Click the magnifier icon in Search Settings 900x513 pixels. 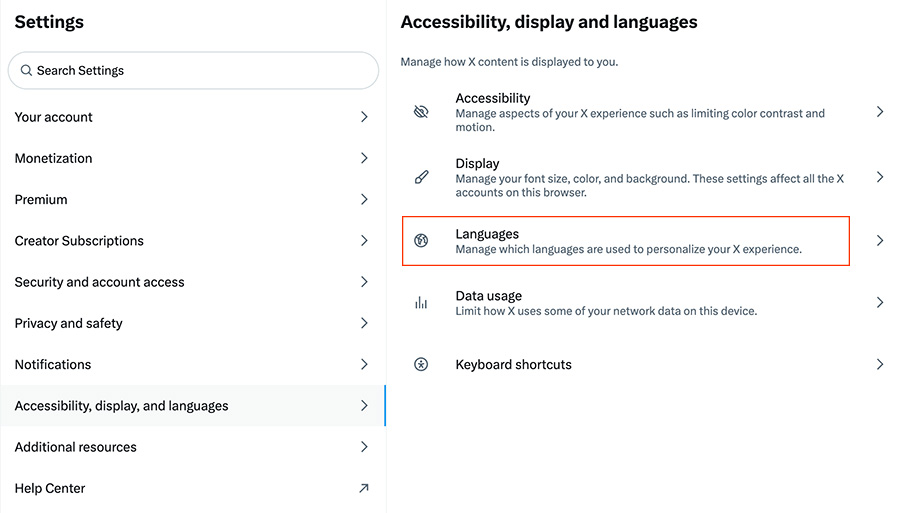pyautogui.click(x=26, y=71)
